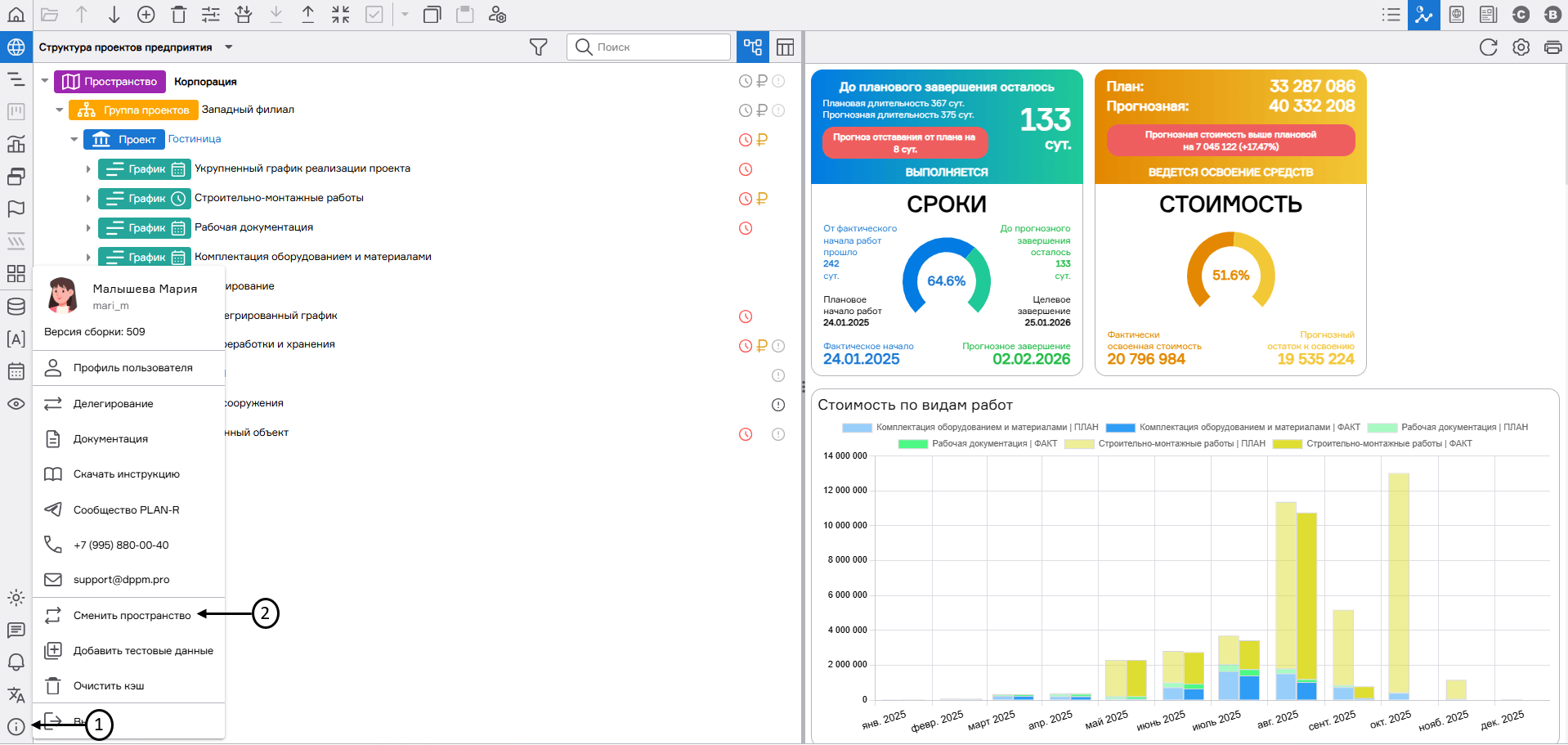Viewport: 1568px width, 745px height.
Task: Open the Гостиница project link
Action: point(195,139)
